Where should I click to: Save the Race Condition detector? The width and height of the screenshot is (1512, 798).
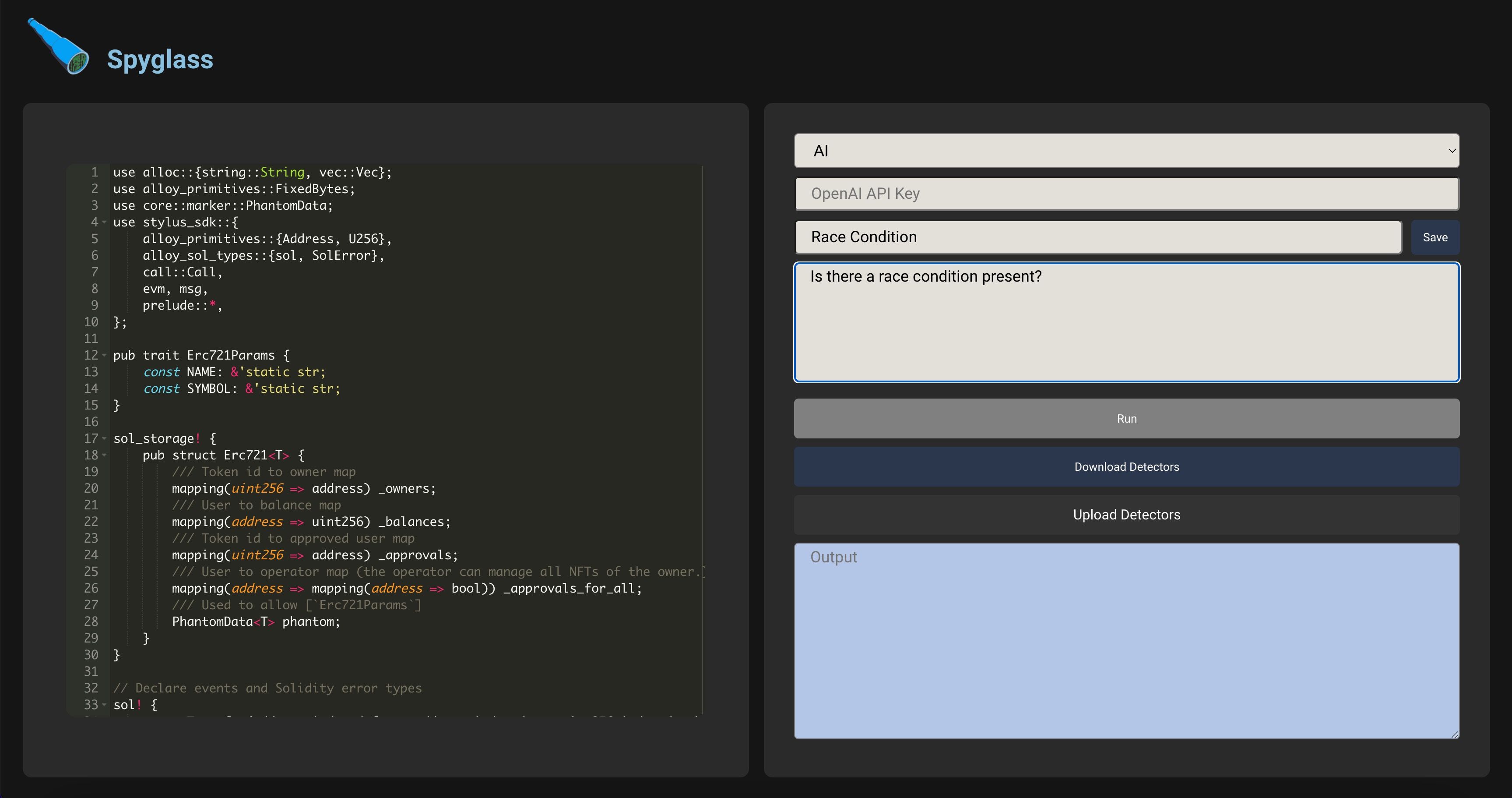tap(1435, 237)
